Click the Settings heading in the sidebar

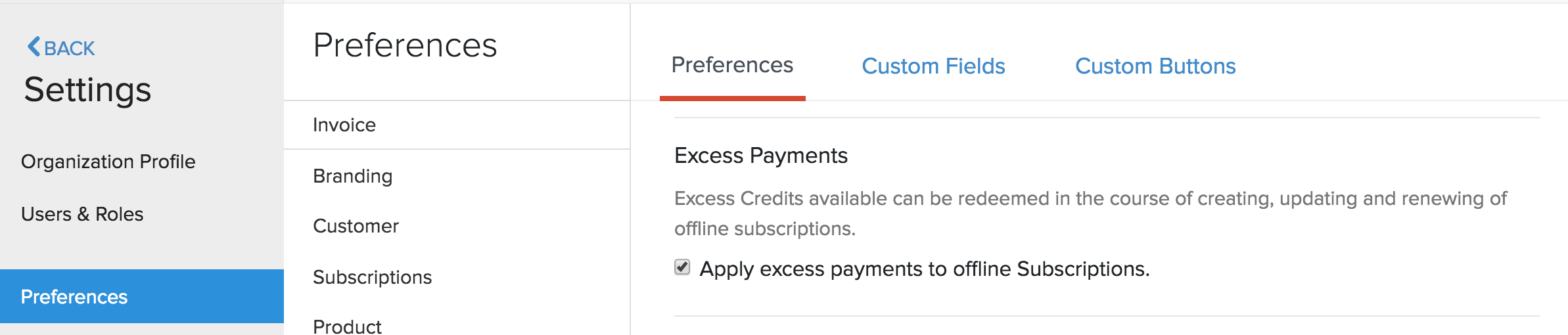pyautogui.click(x=87, y=90)
